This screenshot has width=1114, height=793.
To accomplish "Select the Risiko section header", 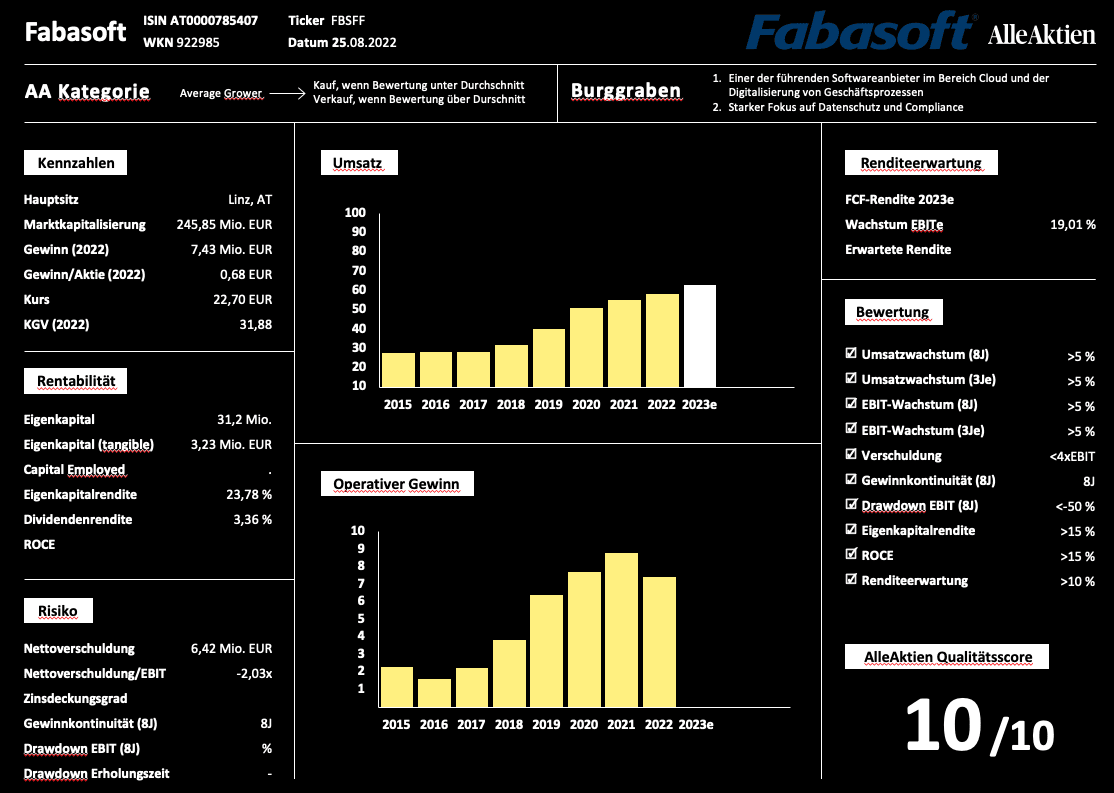I will tap(58, 610).
